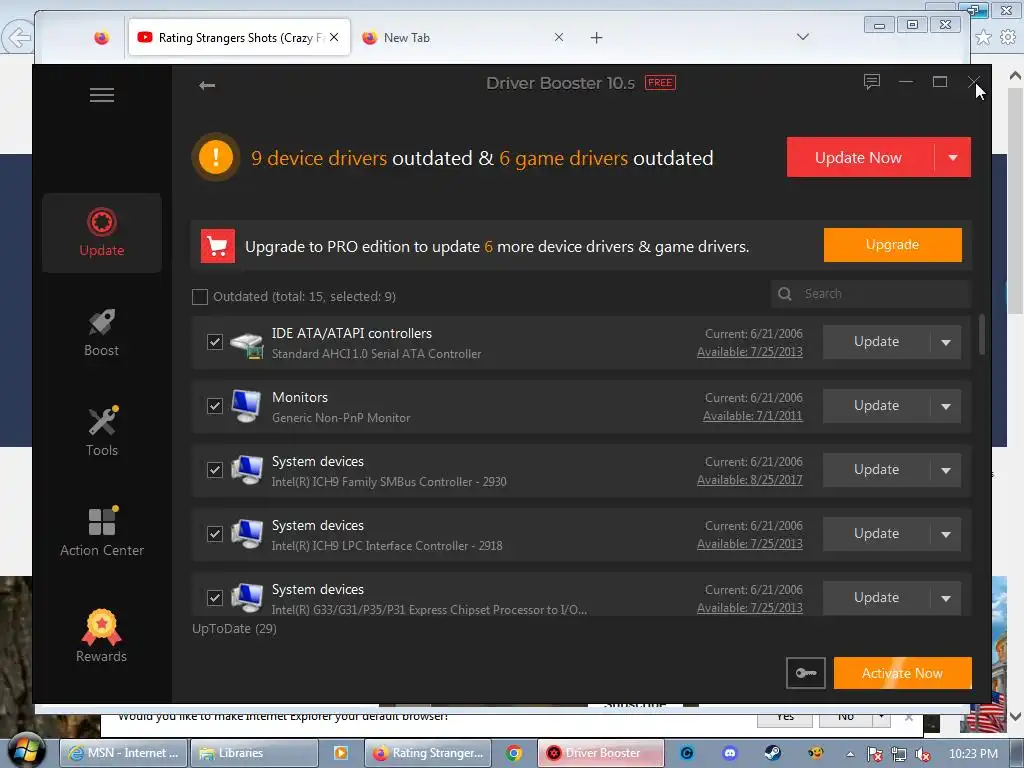Go back using the arrow in Driver Booster
This screenshot has width=1024, height=768.
tap(207, 85)
